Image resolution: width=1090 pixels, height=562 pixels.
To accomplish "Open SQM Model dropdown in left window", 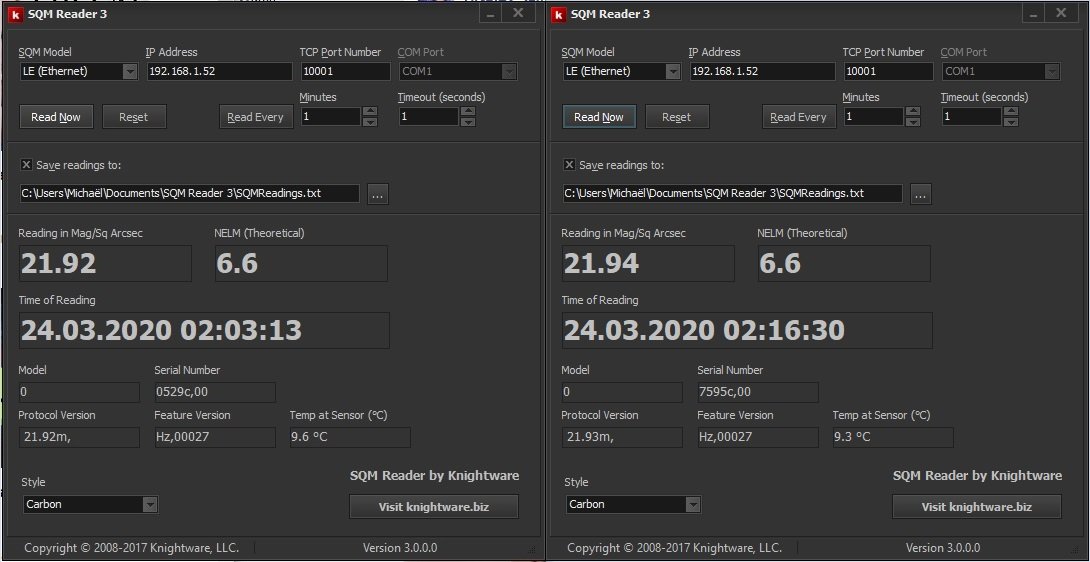I will 130,71.
